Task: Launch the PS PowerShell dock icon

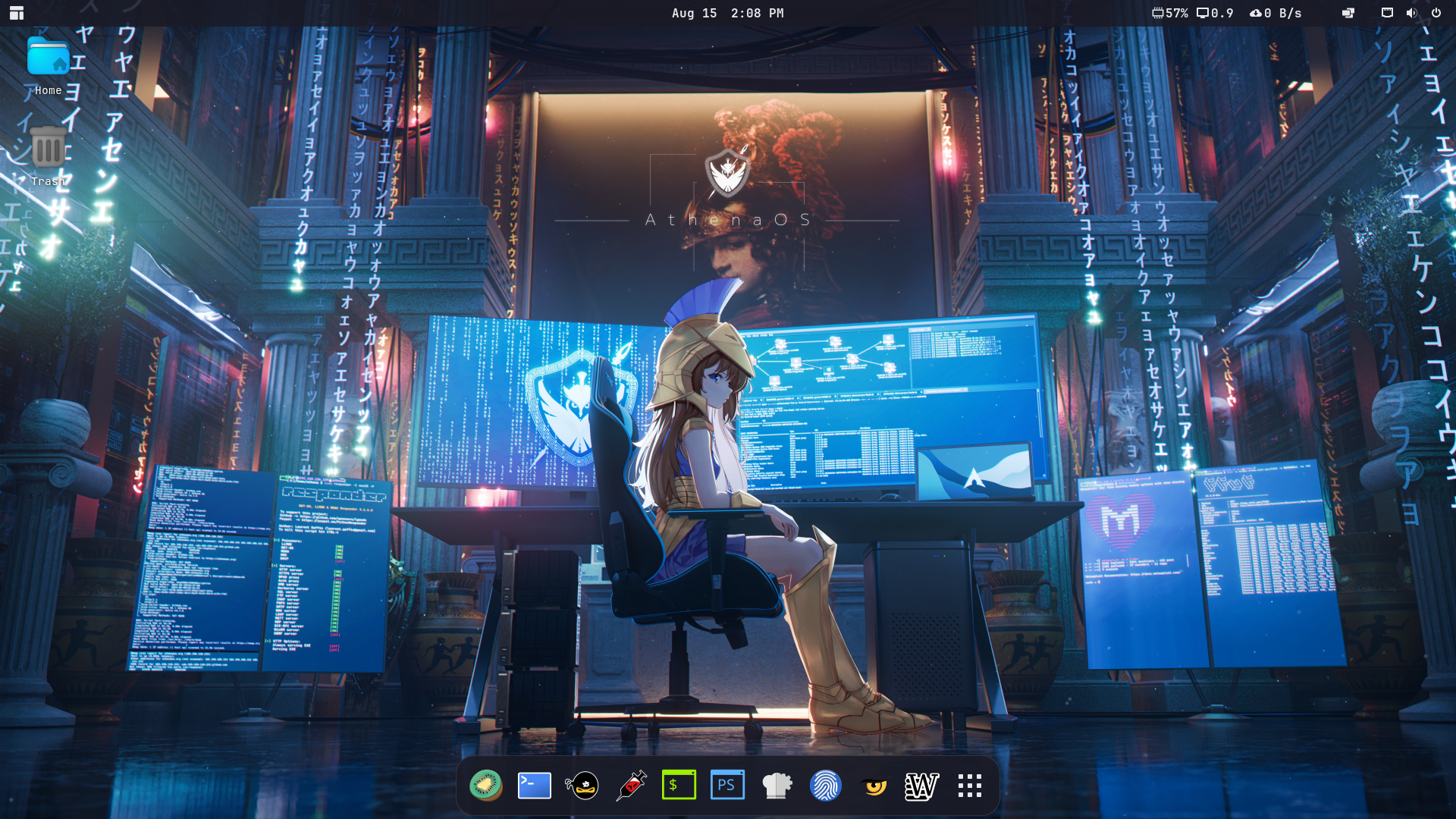Action: tap(727, 786)
